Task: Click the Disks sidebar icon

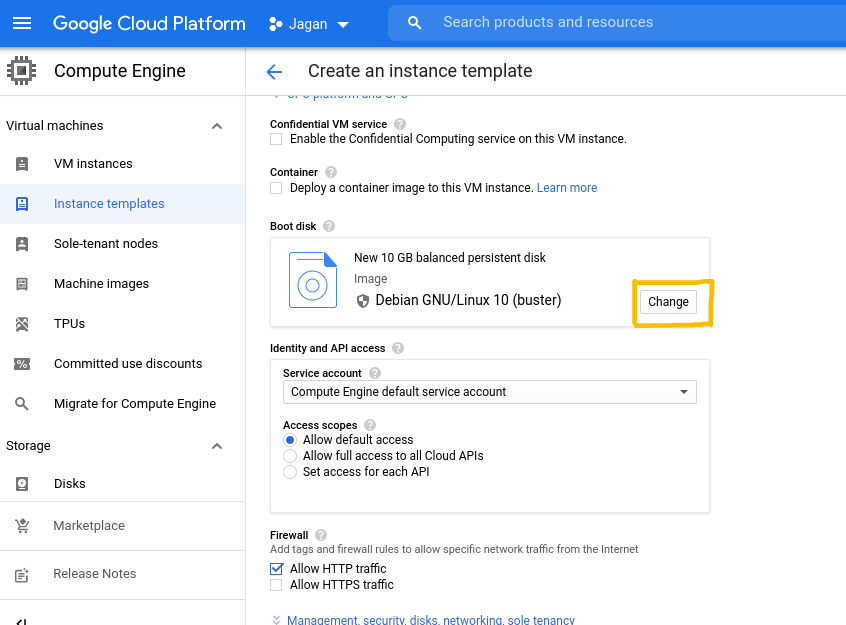Action: coord(22,484)
